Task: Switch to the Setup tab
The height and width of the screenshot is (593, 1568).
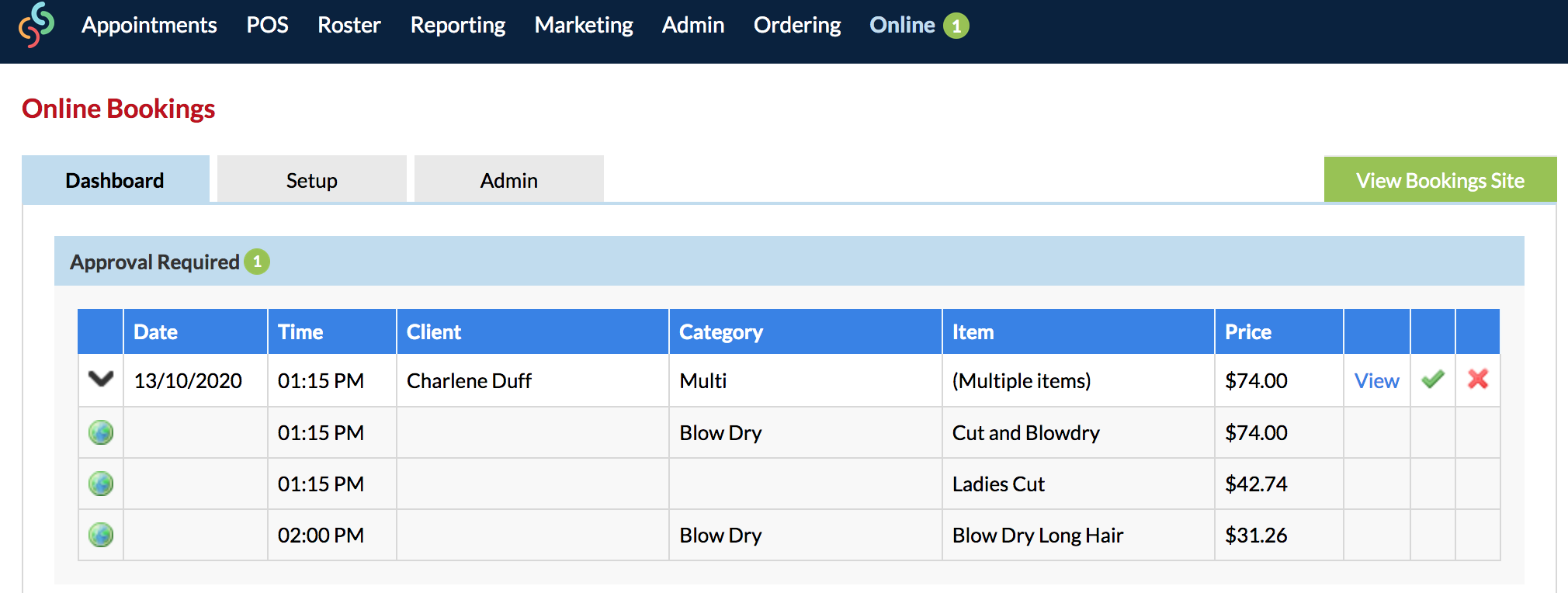Action: (x=312, y=179)
